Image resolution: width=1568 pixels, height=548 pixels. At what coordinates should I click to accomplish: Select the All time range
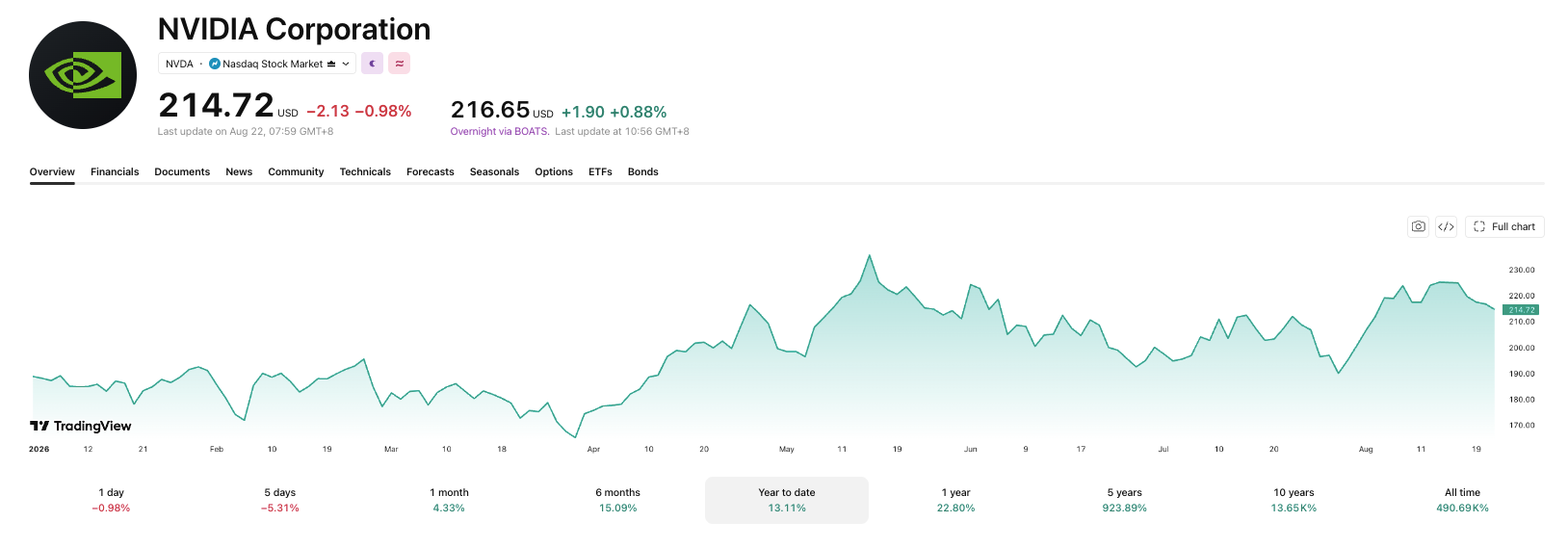pos(1463,500)
